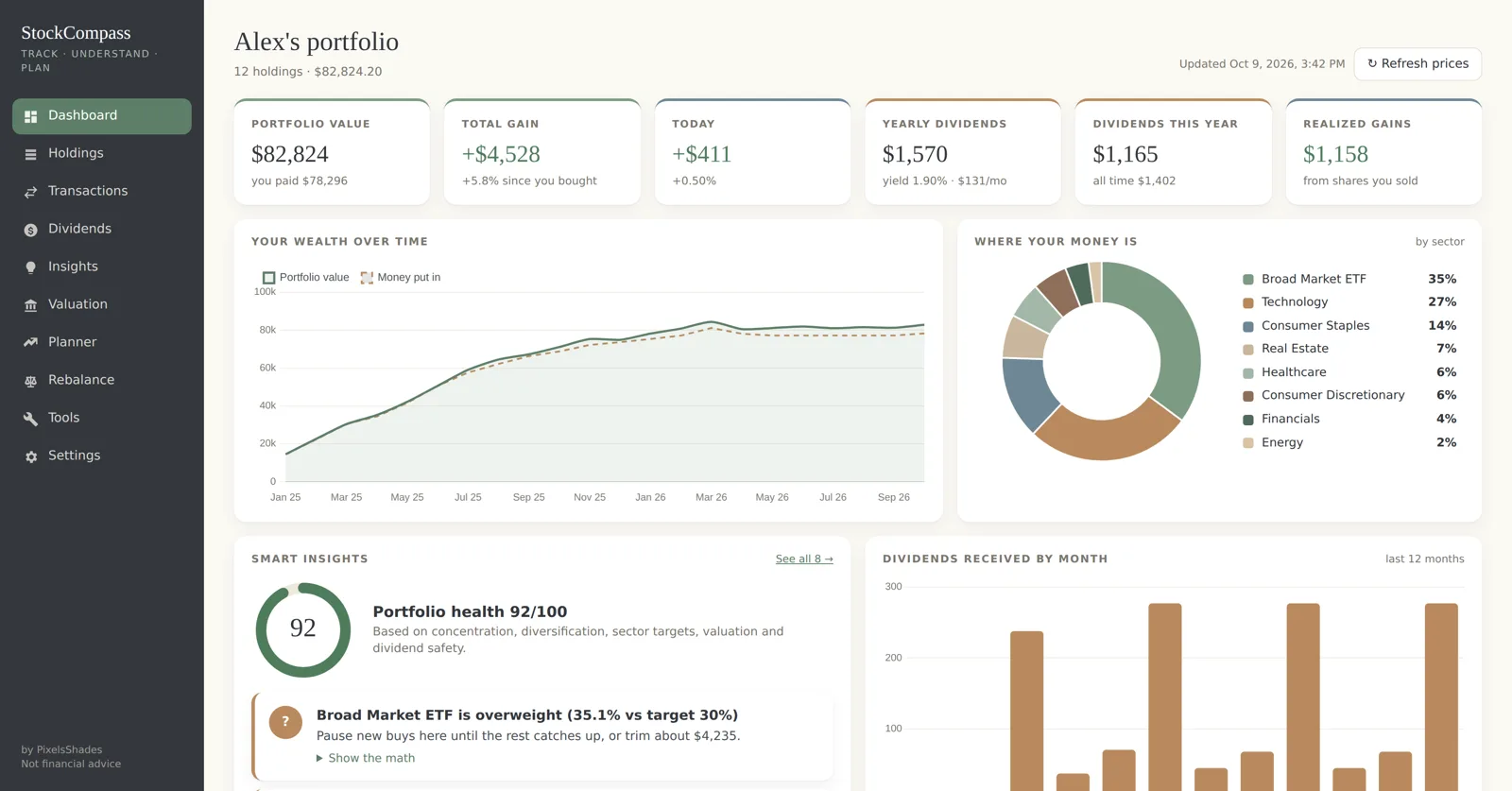The width and height of the screenshot is (1512, 791).
Task: Click the 'by PixelsShades' footer credit
Action: 61,749
